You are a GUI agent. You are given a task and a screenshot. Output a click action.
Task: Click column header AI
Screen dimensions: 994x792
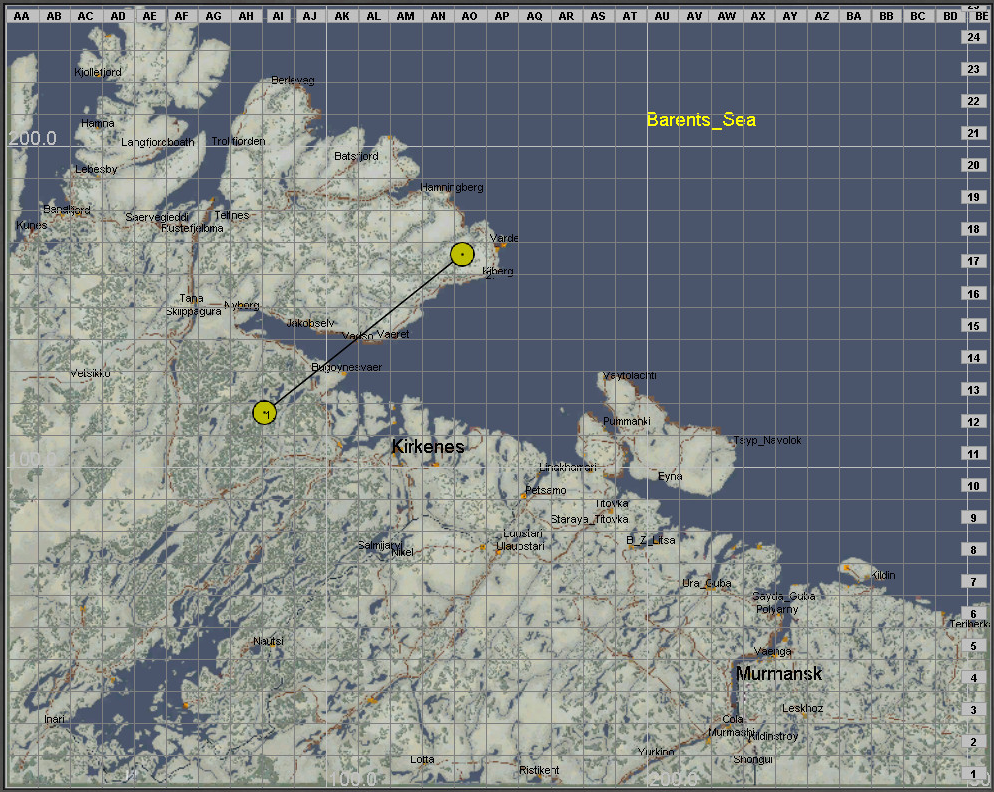pos(278,16)
